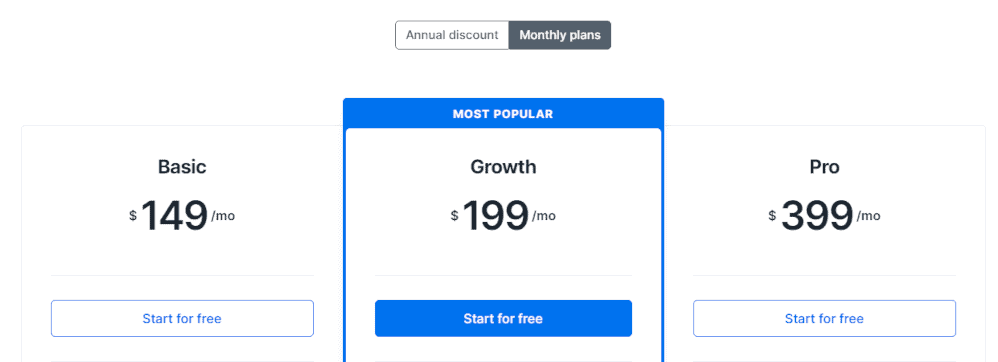Click the 149 price figure
998x362 pixels.
tap(174, 216)
